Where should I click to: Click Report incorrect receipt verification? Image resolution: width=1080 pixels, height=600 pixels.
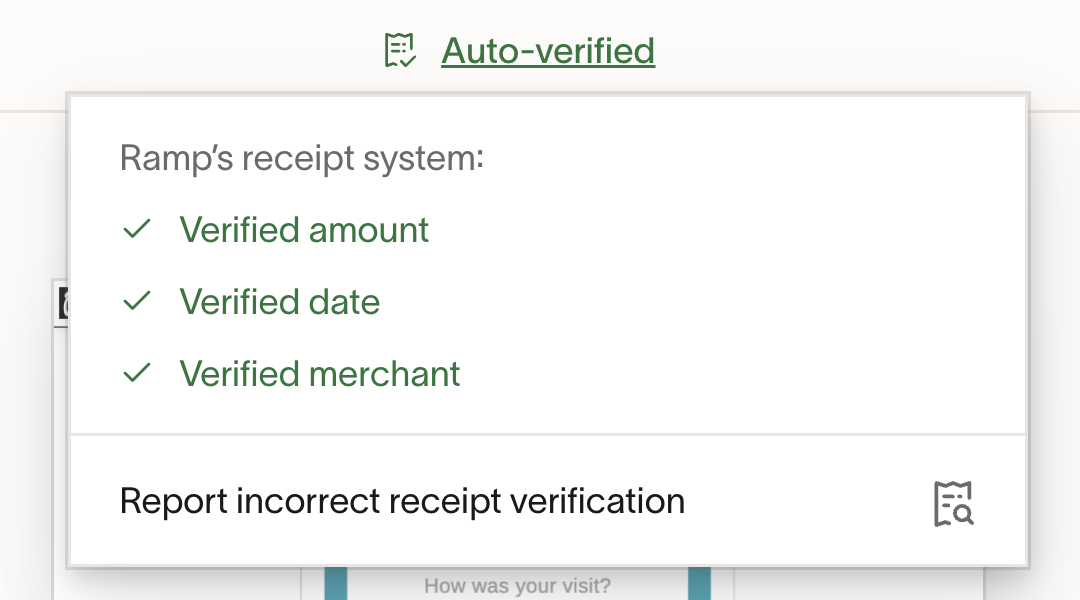click(x=403, y=500)
